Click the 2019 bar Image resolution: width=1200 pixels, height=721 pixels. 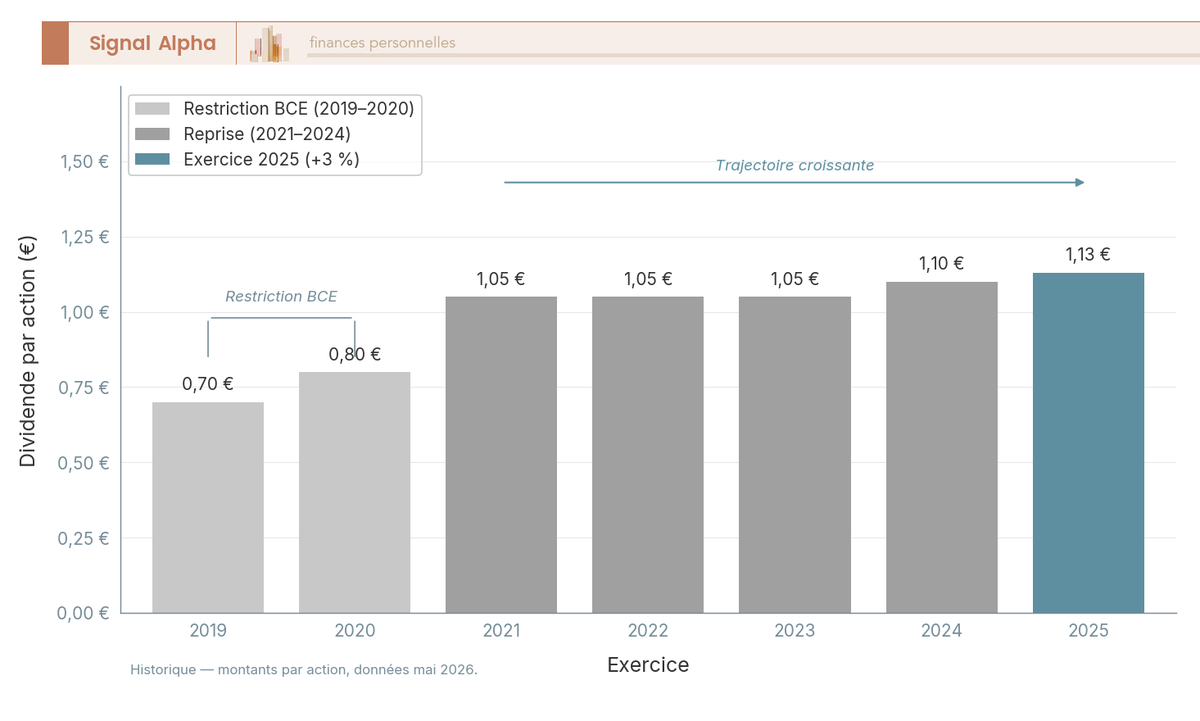point(208,508)
